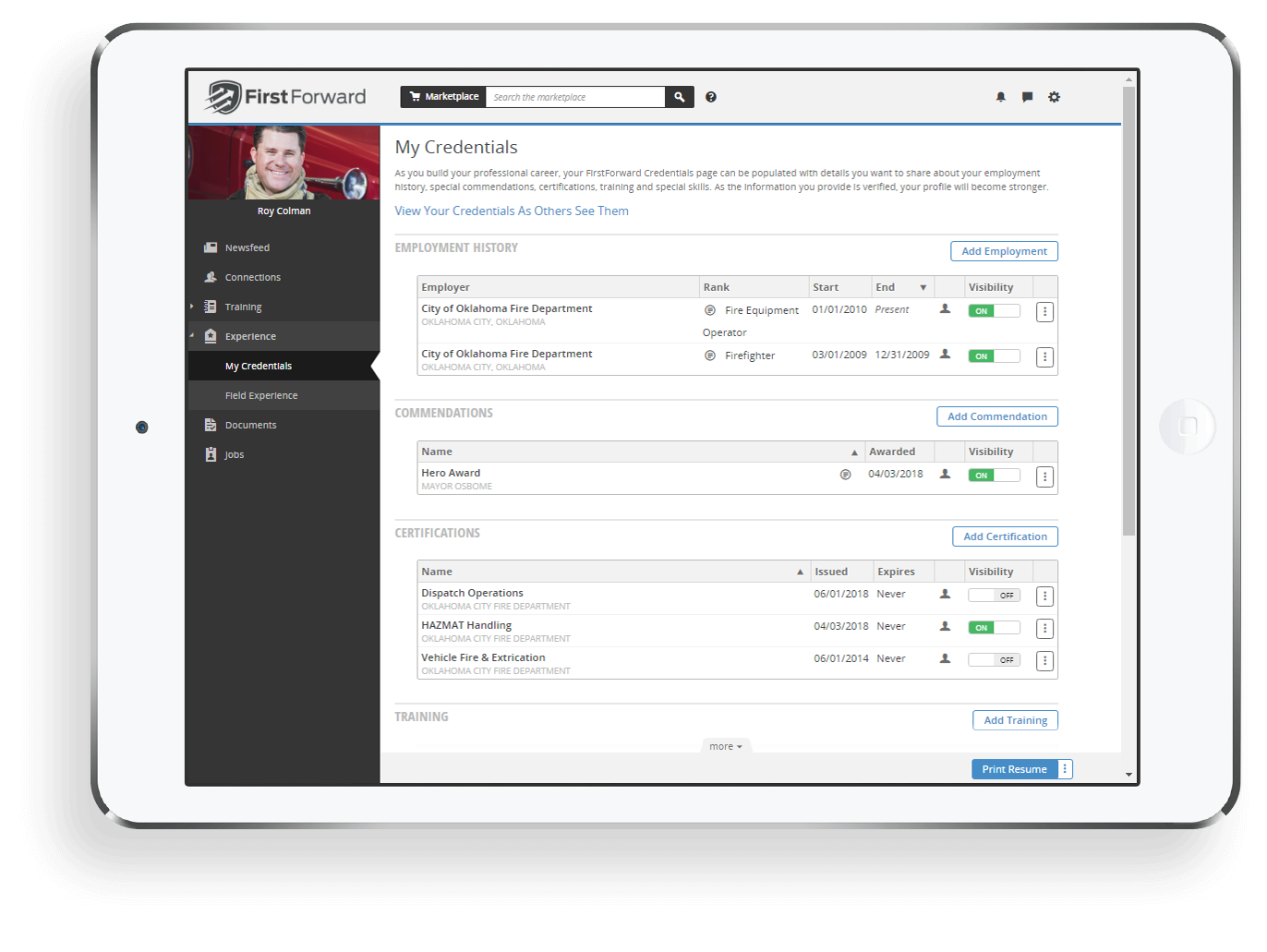
Task: Focus the marketplace search field
Action: click(x=574, y=97)
